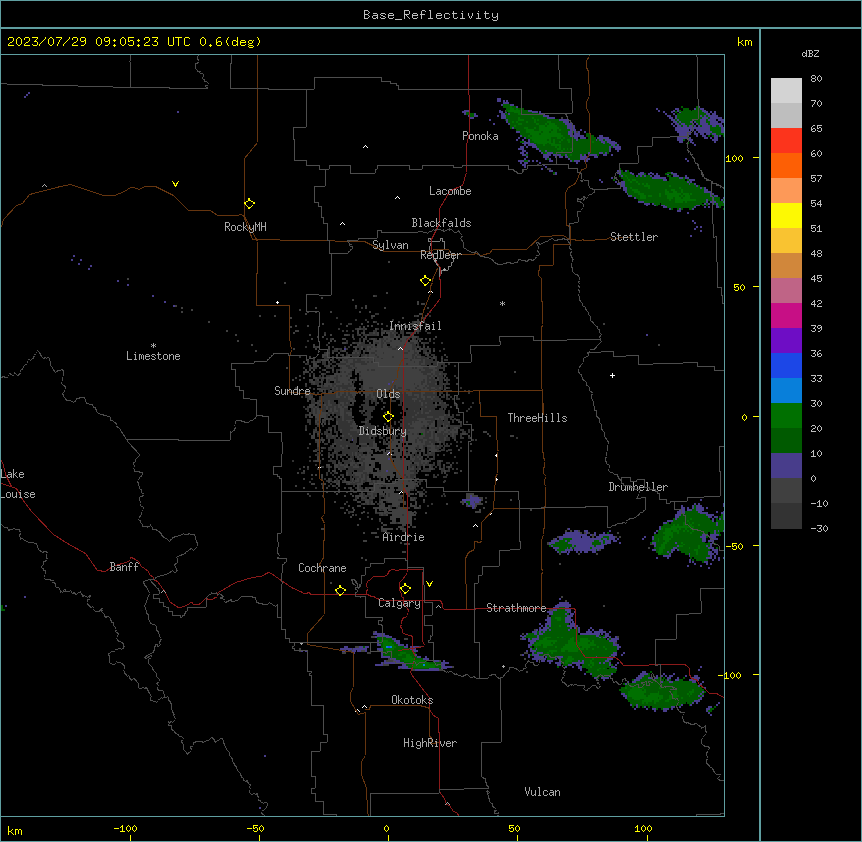Select the Sundre map label
Screen dimensions: 862x842
pyautogui.click(x=292, y=391)
